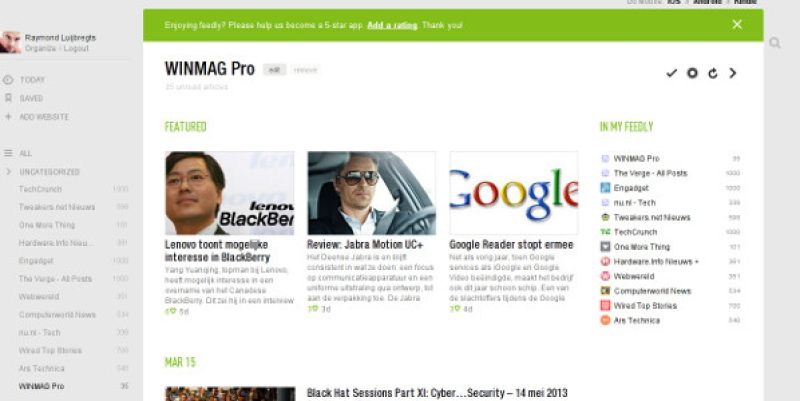Open the Lenovo BlackBerry article thumbnail
800x401 pixels.
(230, 193)
